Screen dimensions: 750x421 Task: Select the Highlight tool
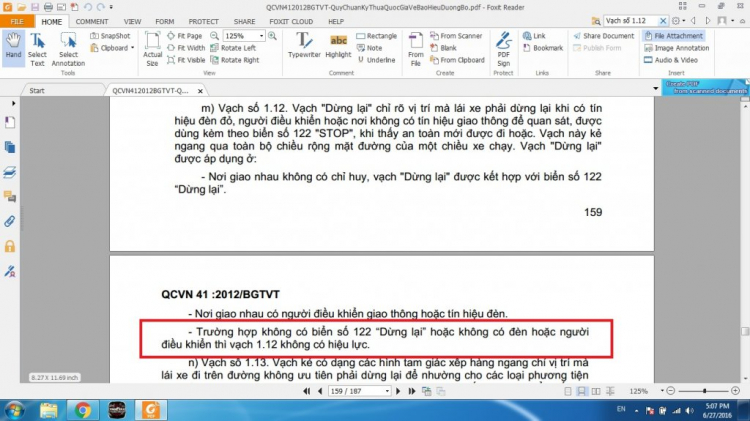[x=338, y=46]
